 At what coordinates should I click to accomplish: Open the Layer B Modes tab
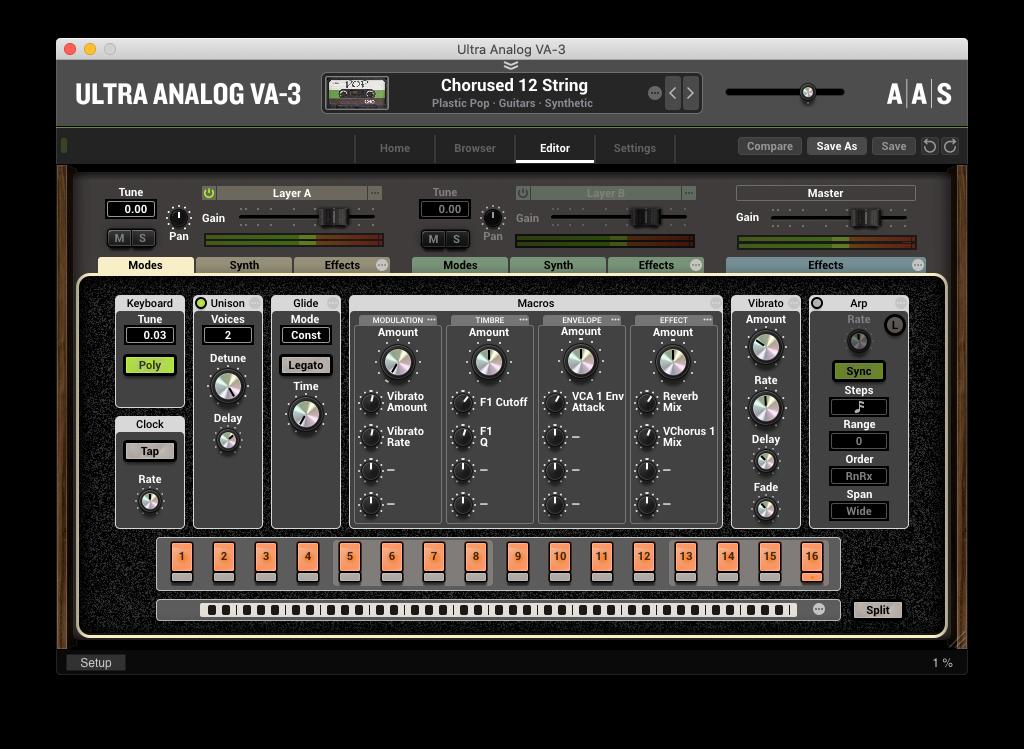click(x=460, y=264)
